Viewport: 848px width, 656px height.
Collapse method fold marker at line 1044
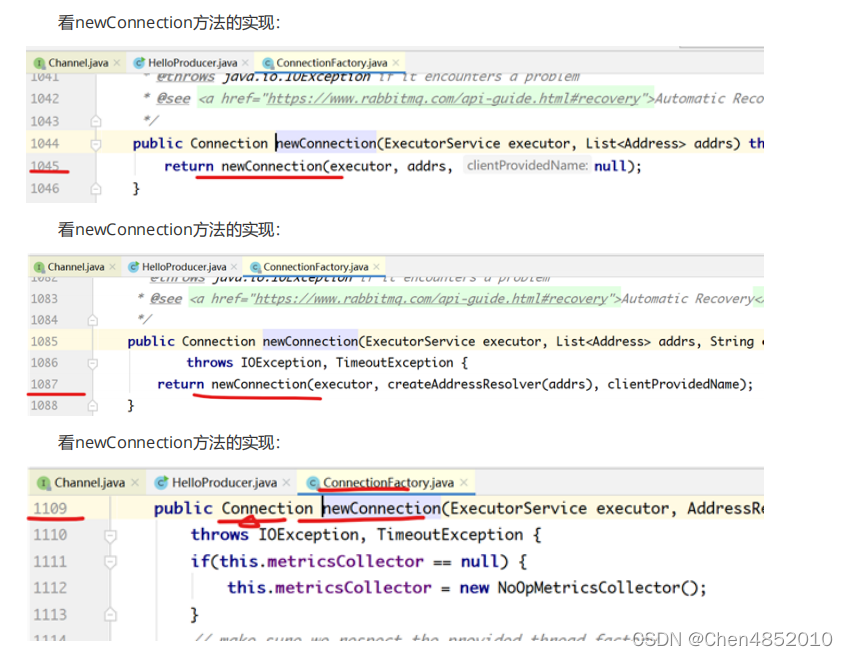(x=96, y=144)
